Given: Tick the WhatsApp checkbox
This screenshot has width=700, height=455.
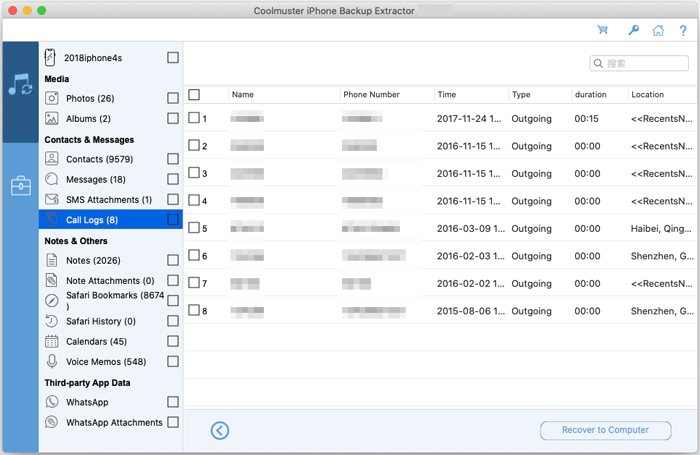Looking at the screenshot, I should (x=173, y=402).
